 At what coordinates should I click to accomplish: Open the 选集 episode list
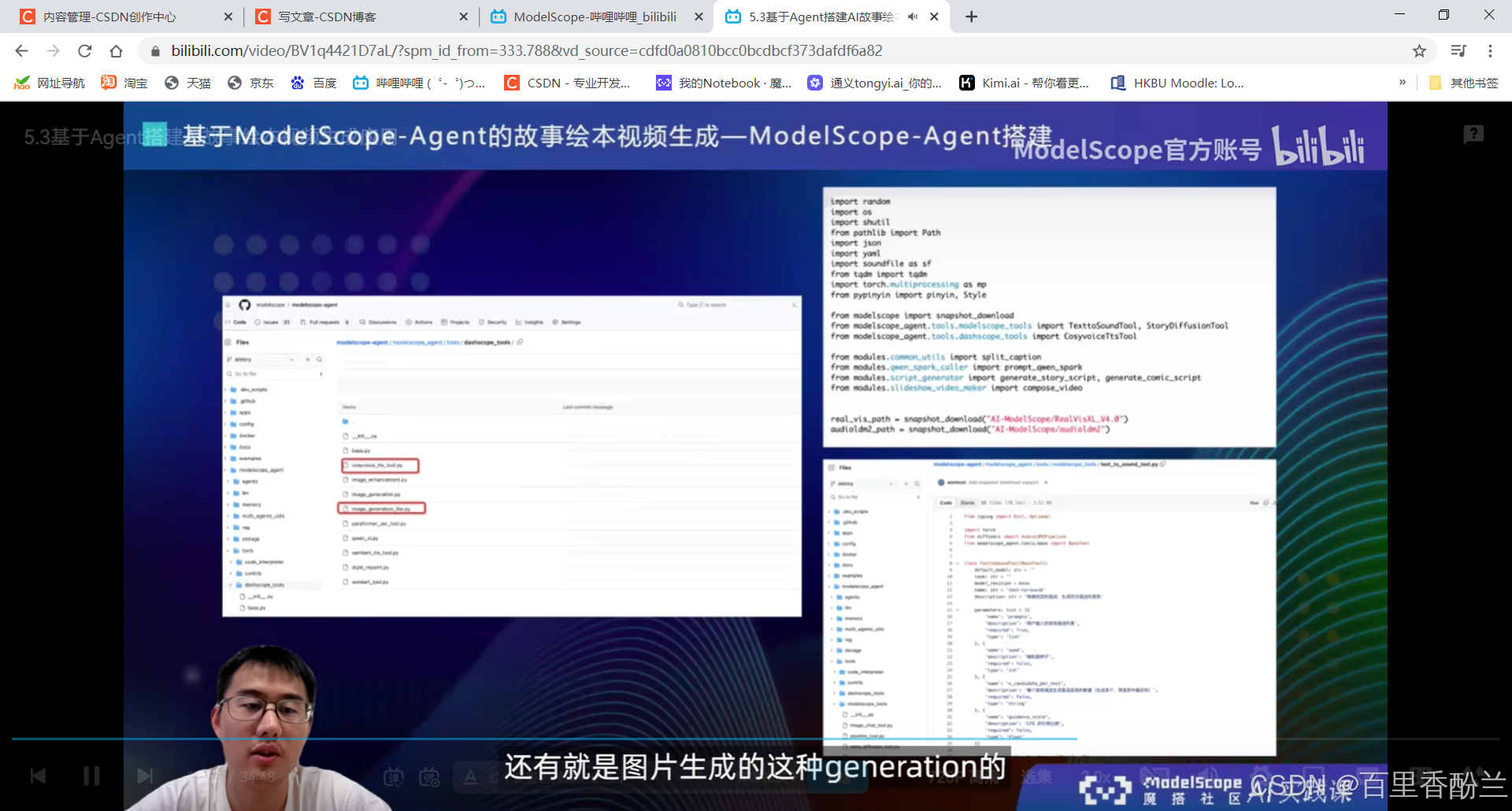click(1036, 777)
